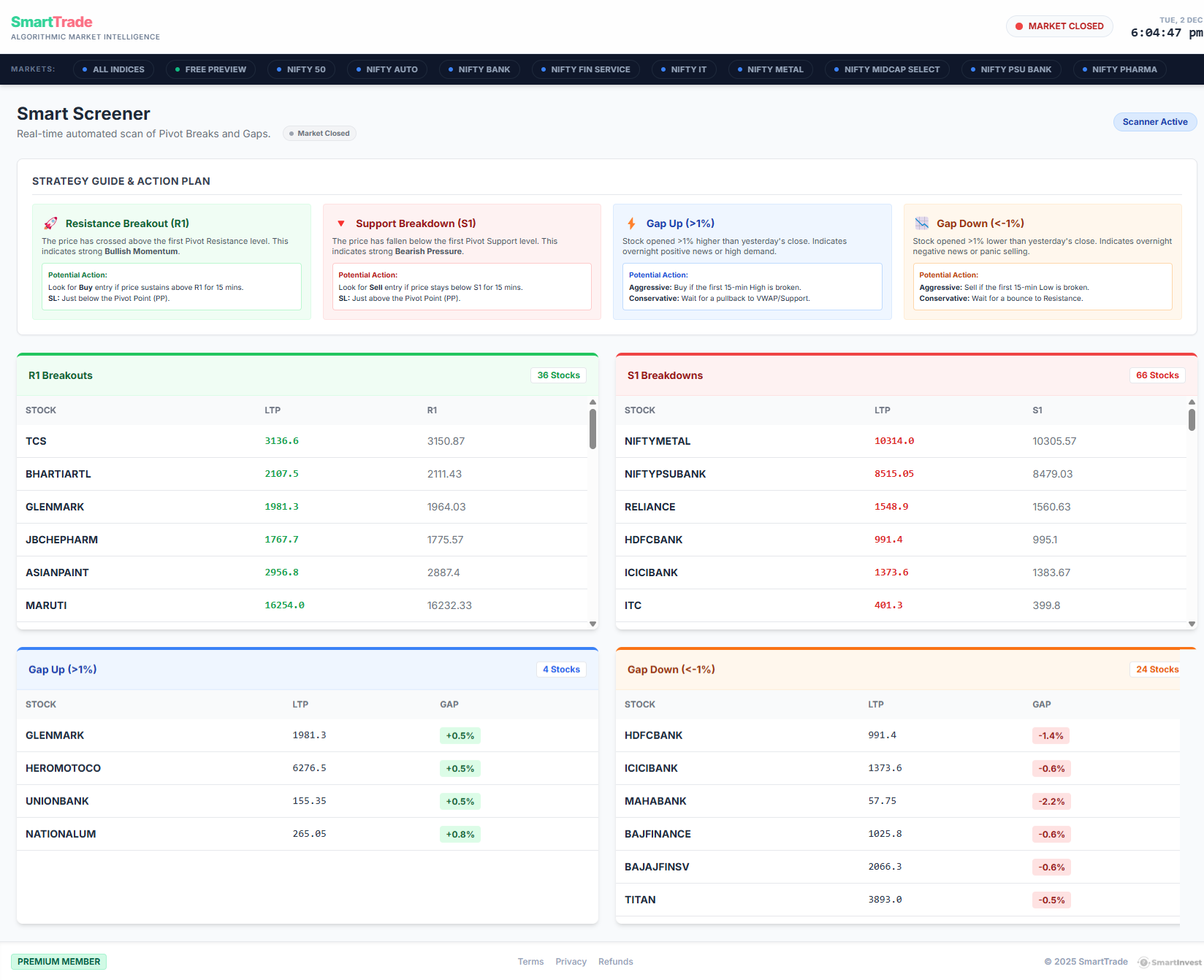1204x980 pixels.
Task: Click the Market Closed pill below Smart Screener
Action: [x=319, y=133]
